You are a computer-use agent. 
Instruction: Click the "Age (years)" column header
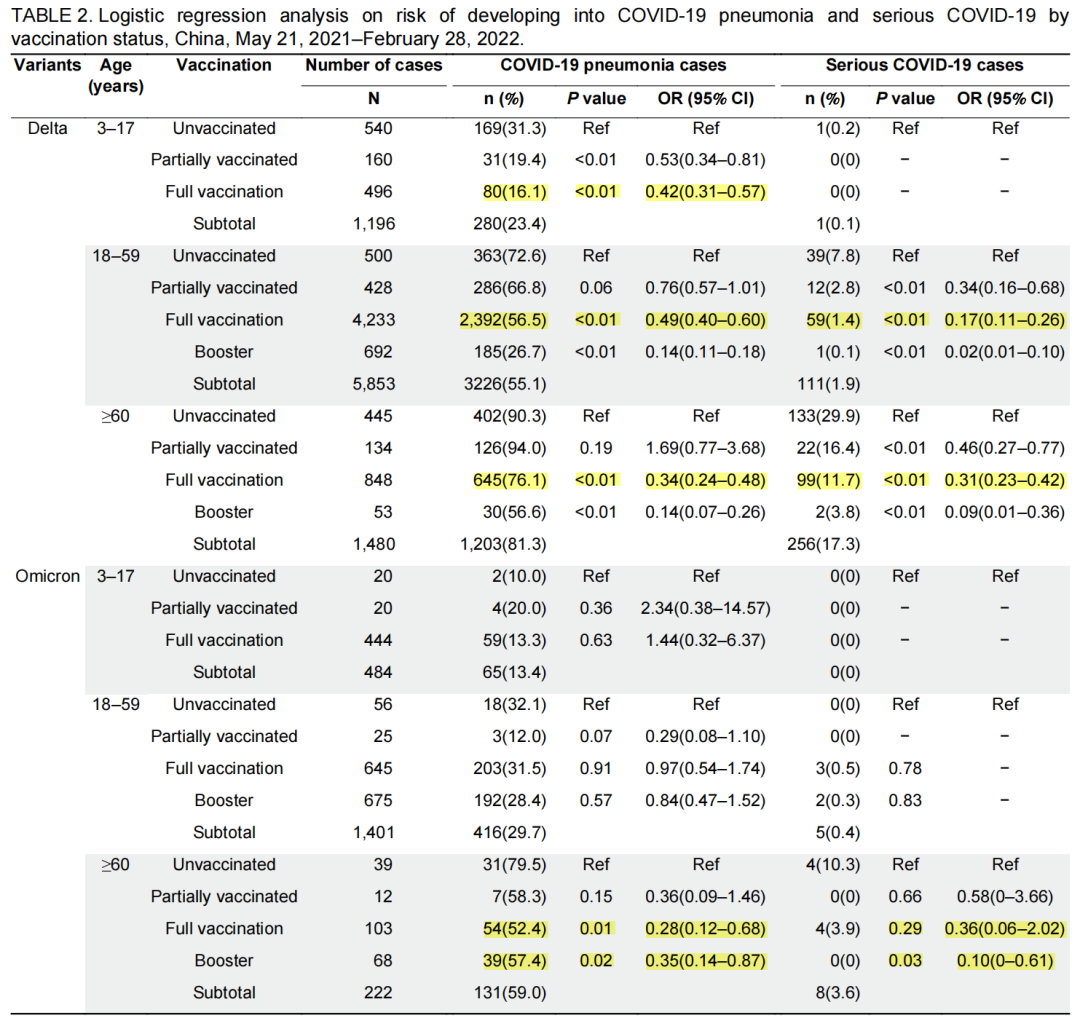116,76
